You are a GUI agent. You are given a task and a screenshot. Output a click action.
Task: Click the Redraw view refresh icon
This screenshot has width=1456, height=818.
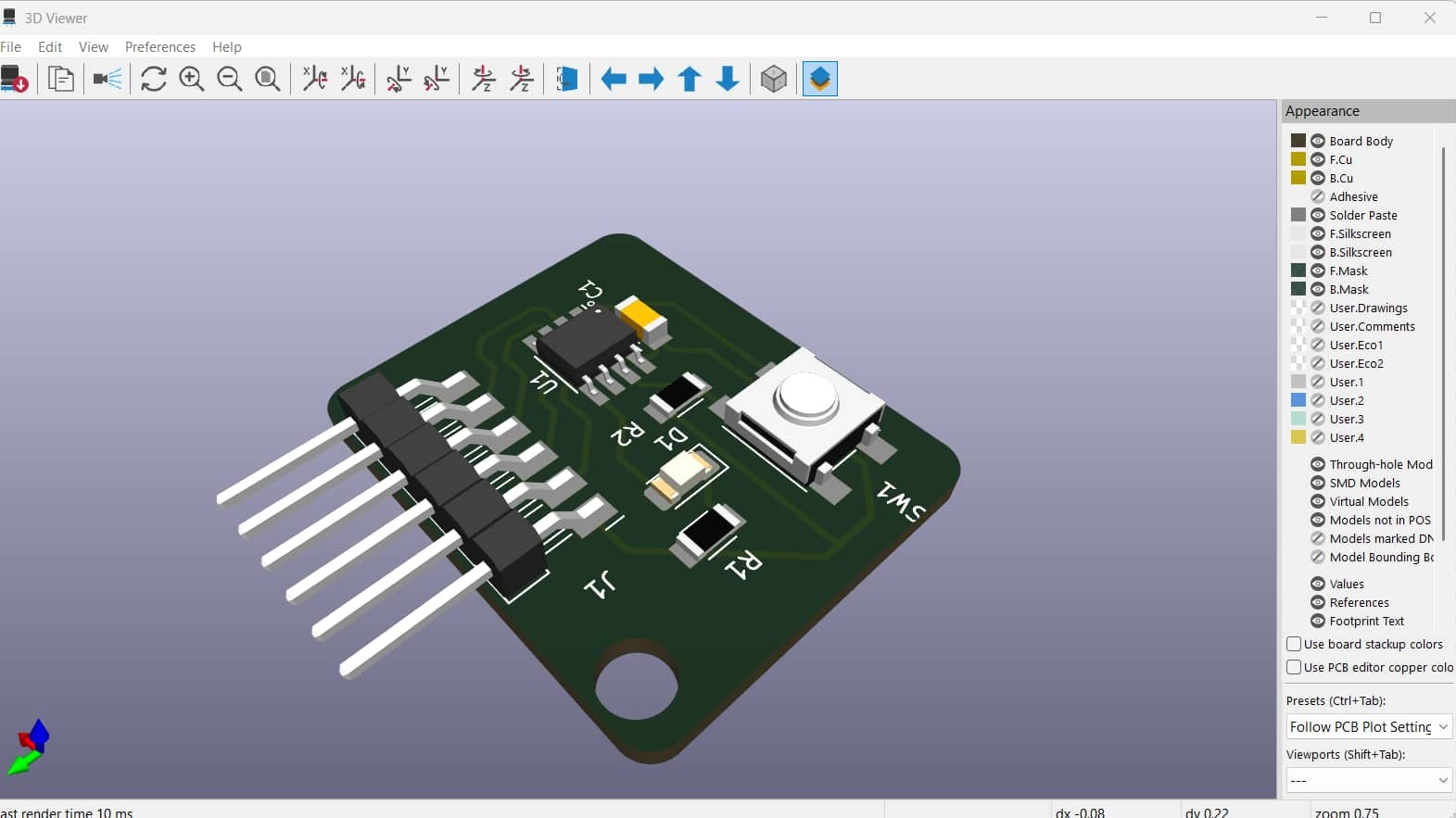click(x=154, y=79)
